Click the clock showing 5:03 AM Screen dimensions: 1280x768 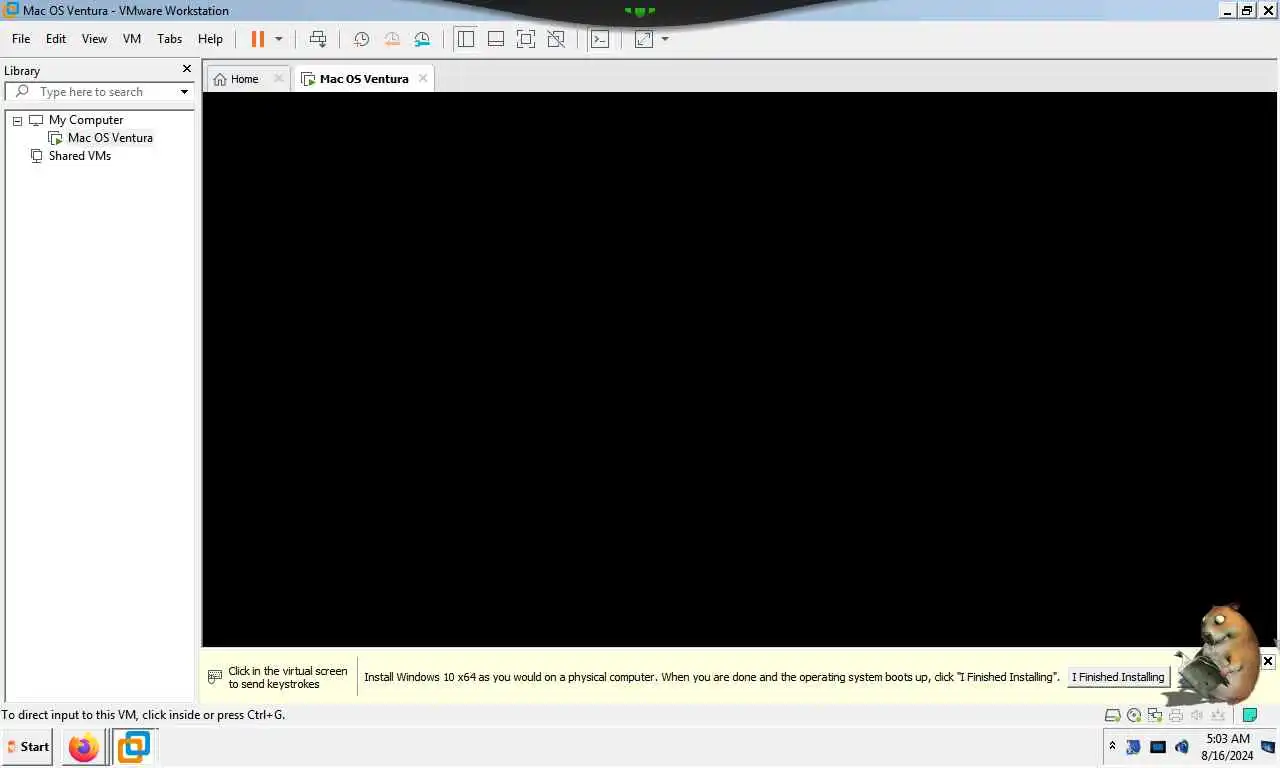[1227, 739]
